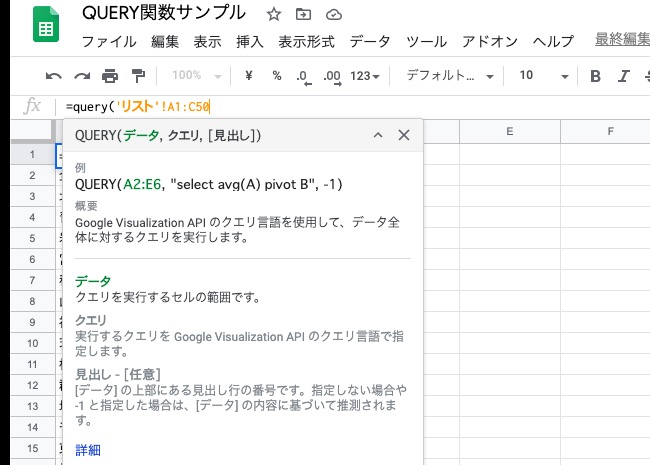
Task: Open the デフォルト font dropdown
Action: [449, 76]
